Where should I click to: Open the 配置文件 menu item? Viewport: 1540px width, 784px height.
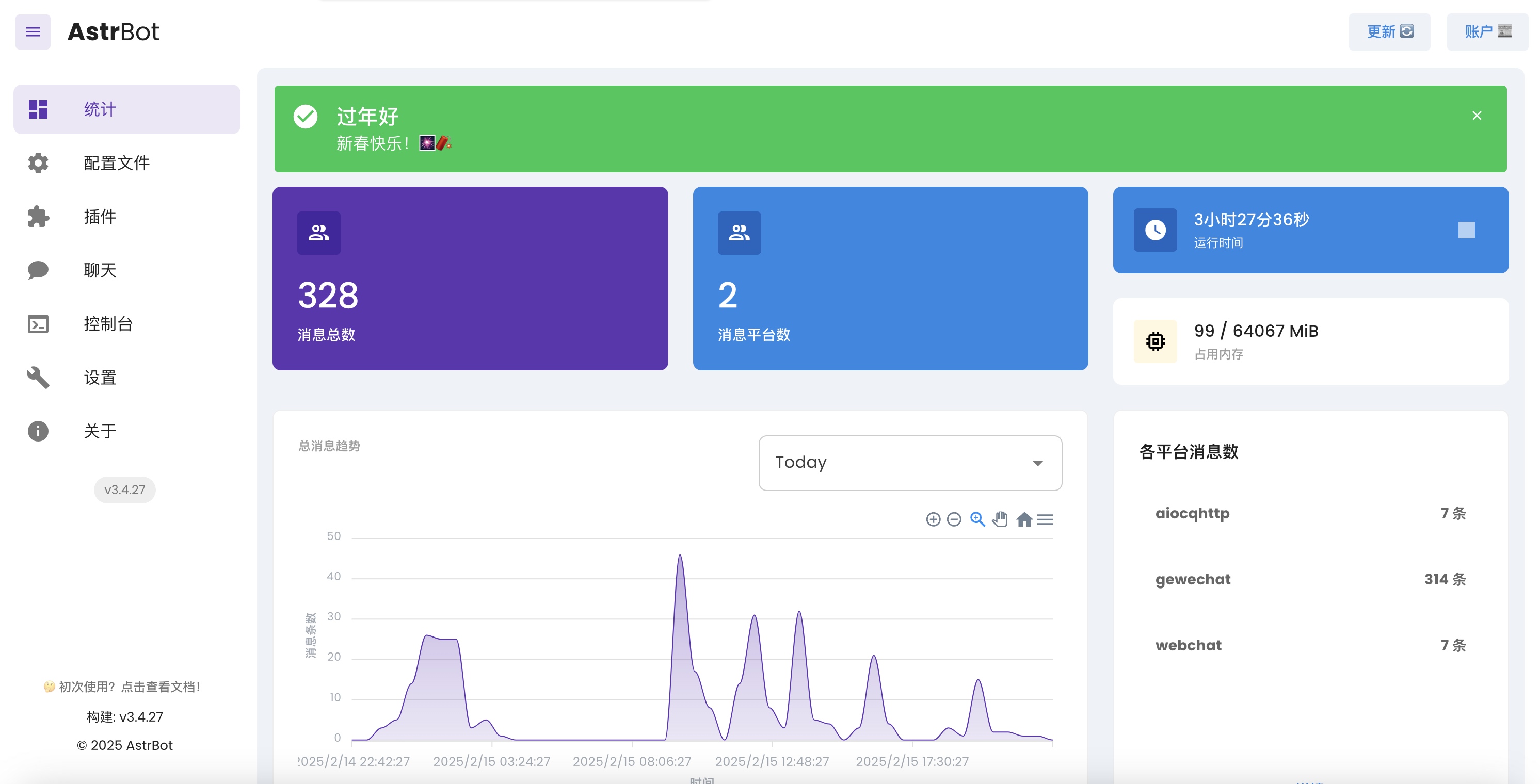[x=127, y=163]
